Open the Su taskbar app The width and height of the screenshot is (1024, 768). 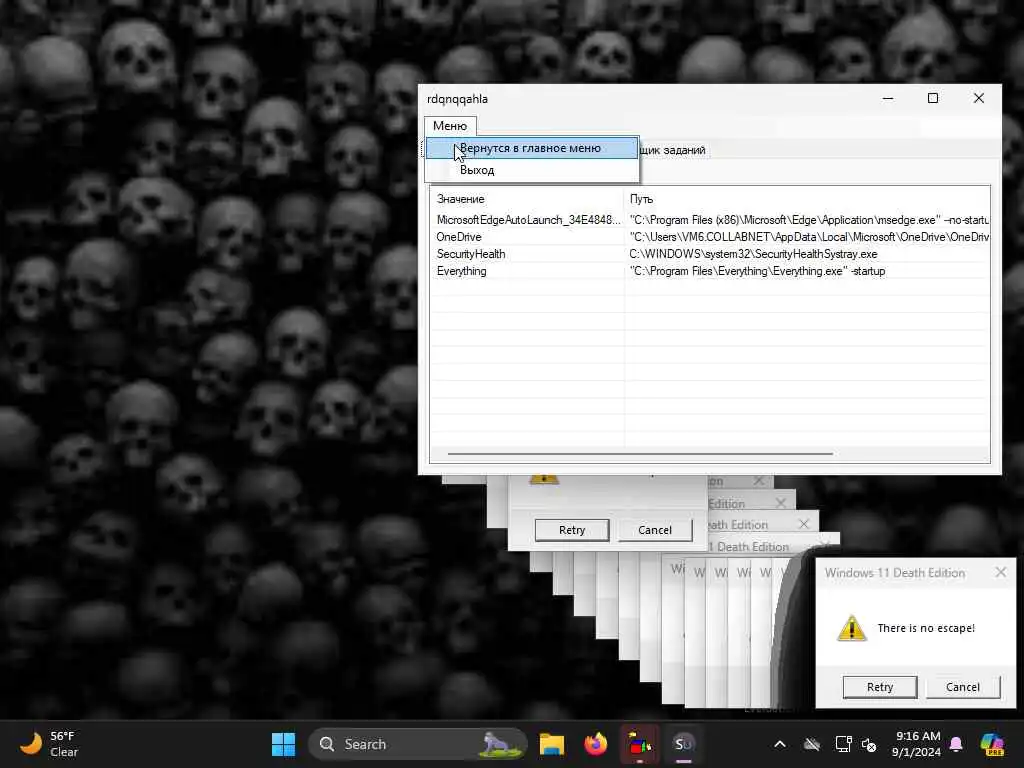pyautogui.click(x=683, y=744)
